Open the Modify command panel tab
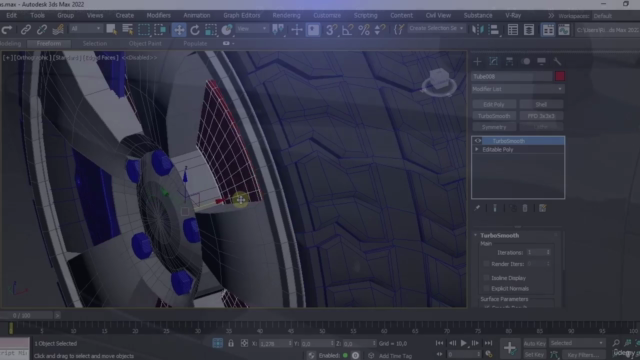The height and width of the screenshot is (360, 640). [x=493, y=61]
